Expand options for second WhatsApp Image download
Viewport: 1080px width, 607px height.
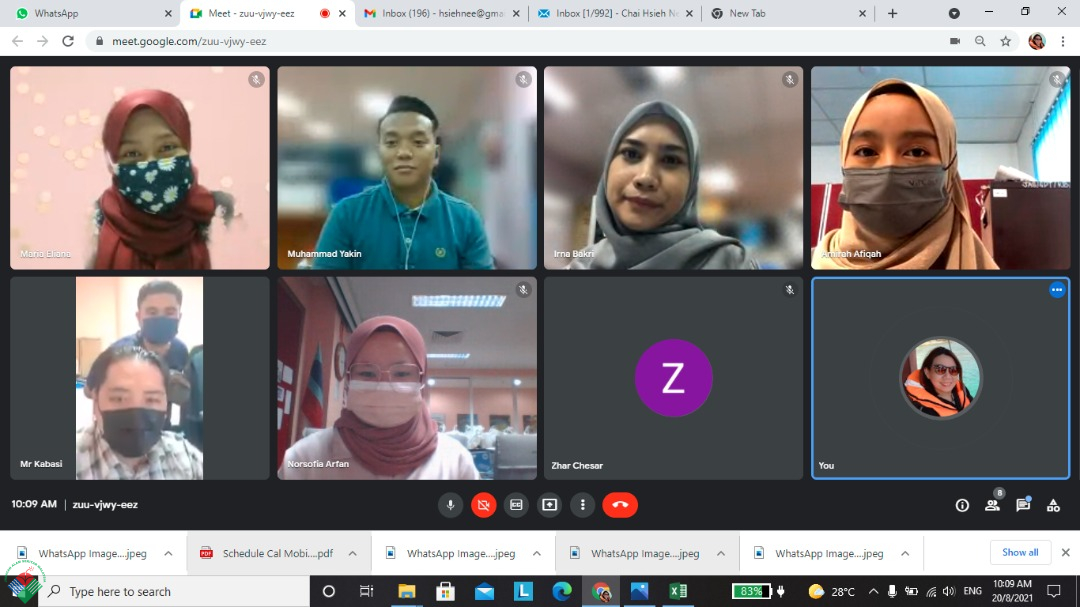pos(537,553)
